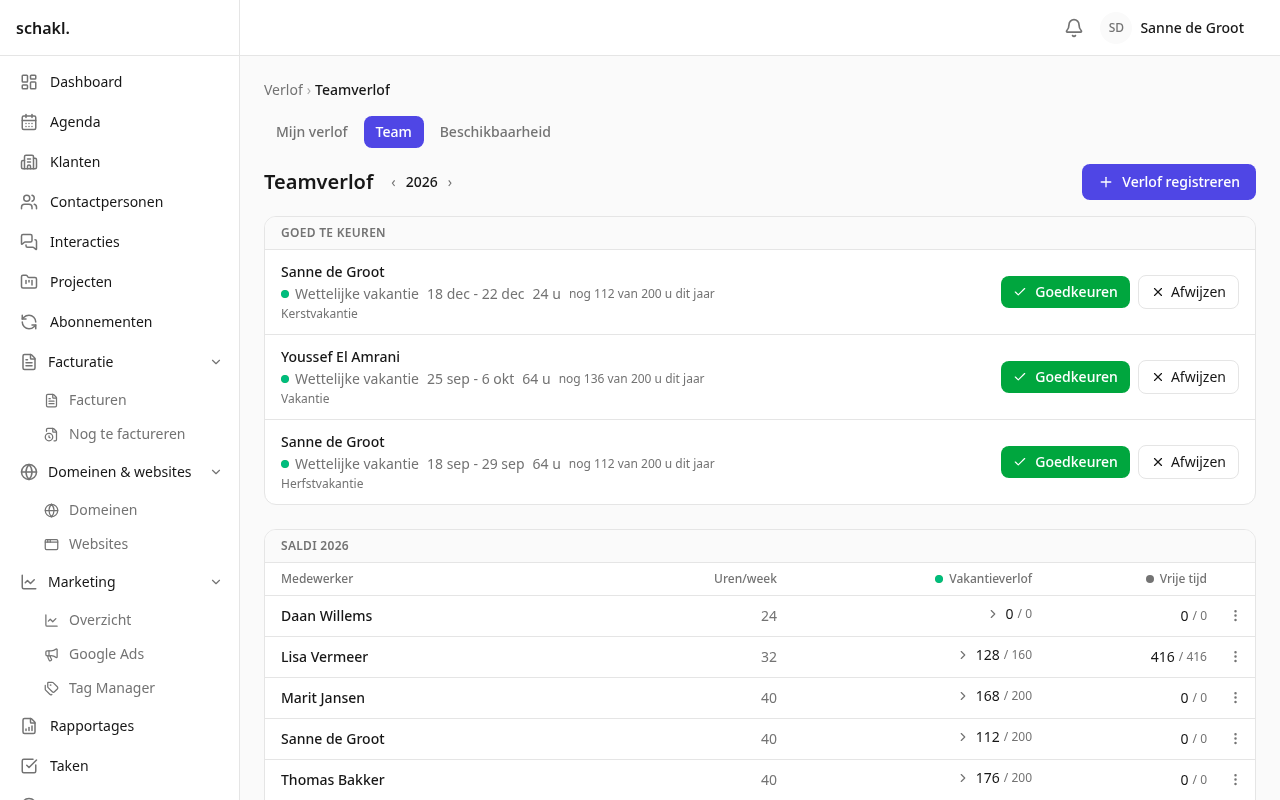This screenshot has width=1280, height=800.
Task: Collapse the Facturatie section chevron
Action: (216, 362)
